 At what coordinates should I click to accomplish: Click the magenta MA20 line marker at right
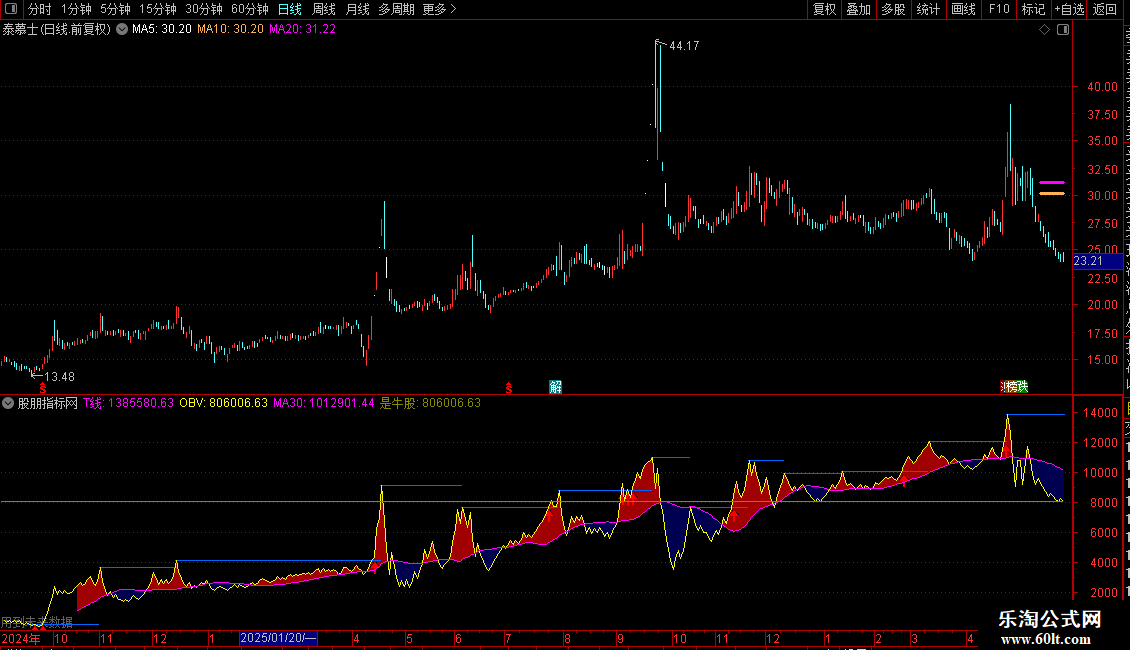1051,182
